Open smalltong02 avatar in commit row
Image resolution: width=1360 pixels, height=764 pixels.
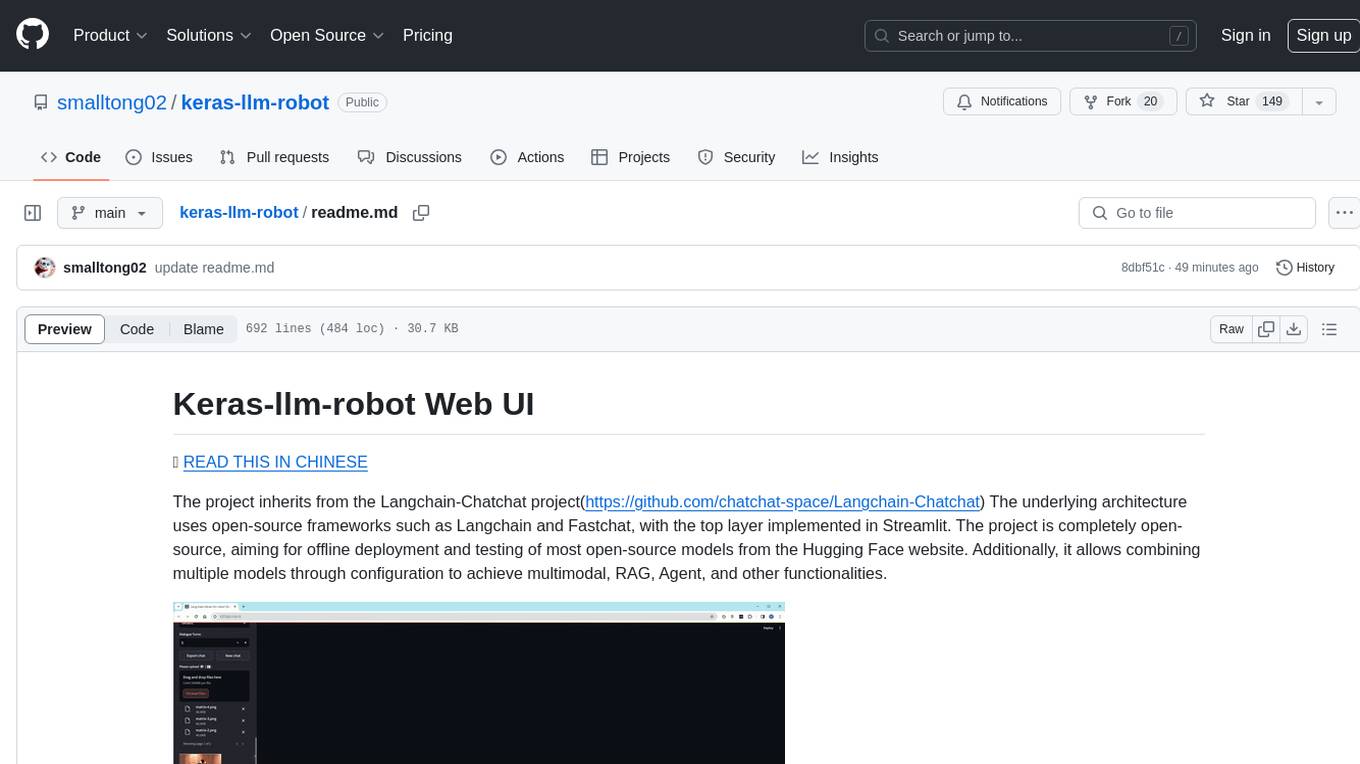44,268
